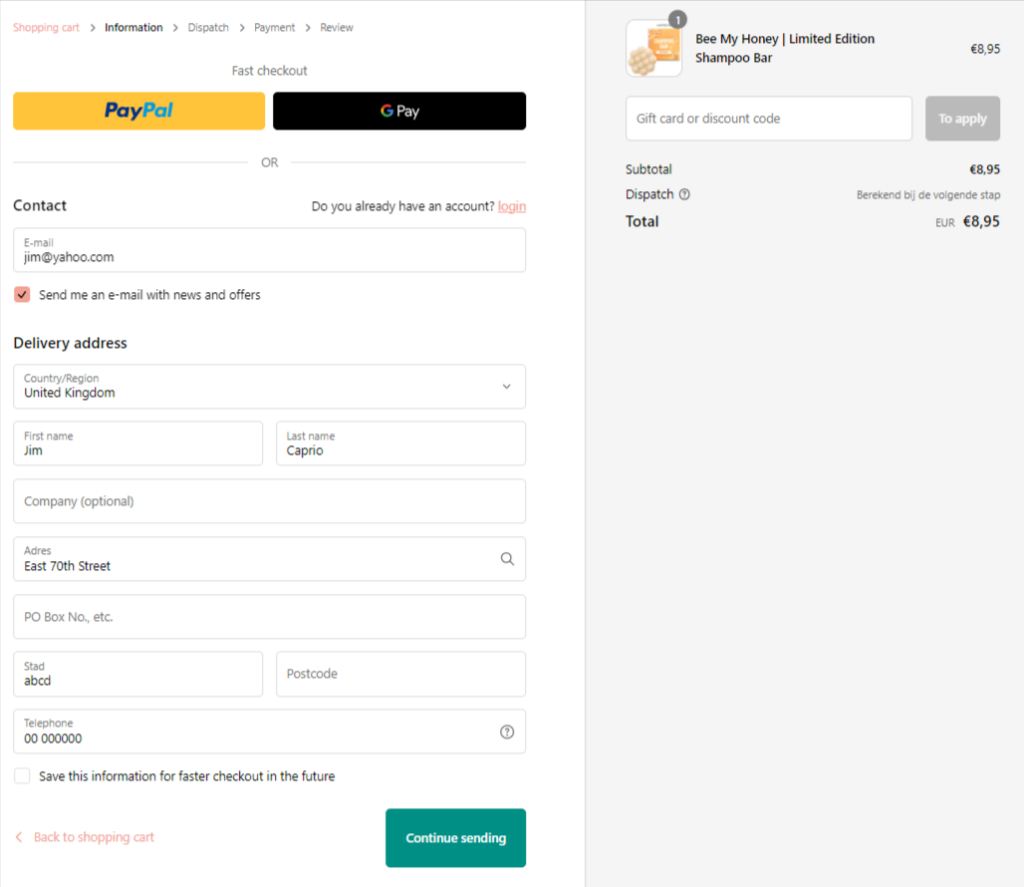Image resolution: width=1024 pixels, height=887 pixels.
Task: Focus the E-mail input field
Action: click(x=269, y=250)
